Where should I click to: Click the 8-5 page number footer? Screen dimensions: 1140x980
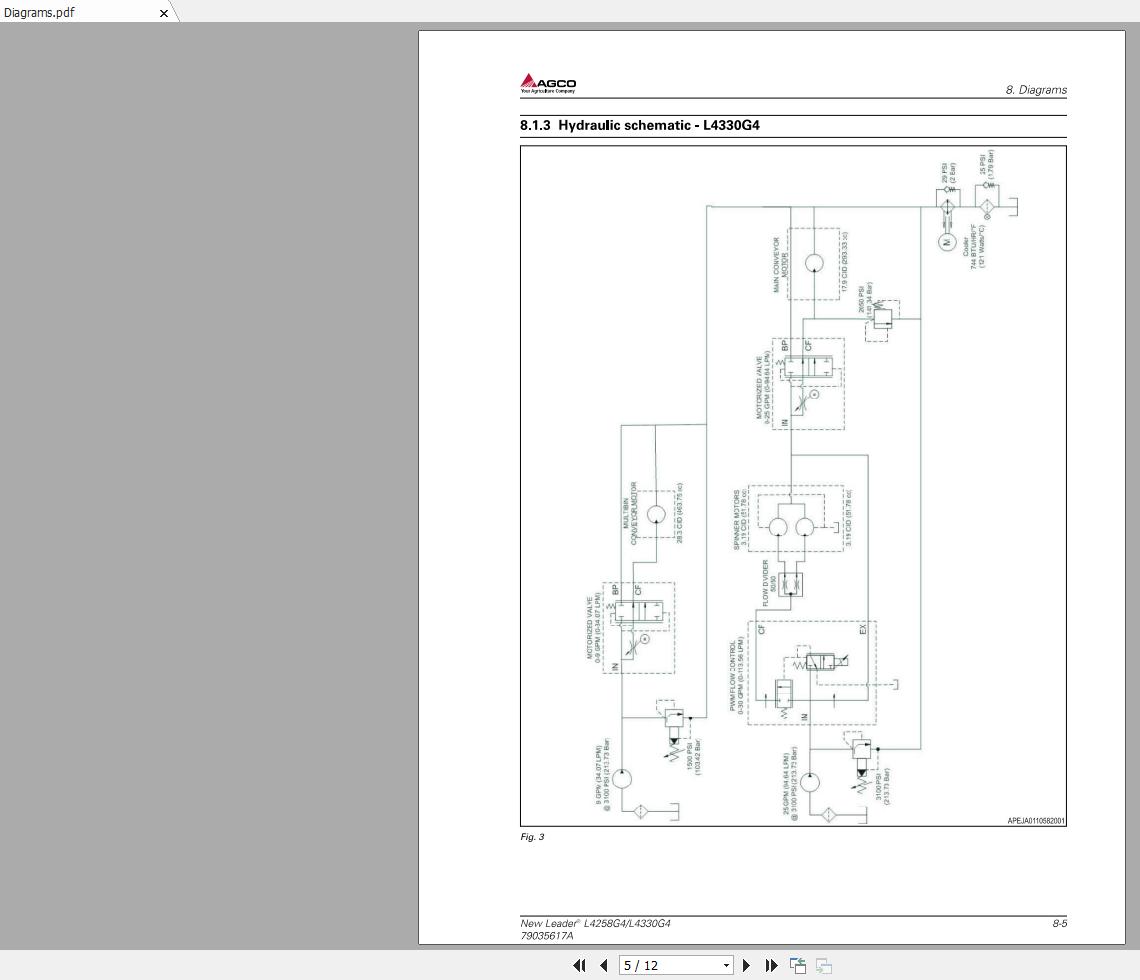point(1059,923)
